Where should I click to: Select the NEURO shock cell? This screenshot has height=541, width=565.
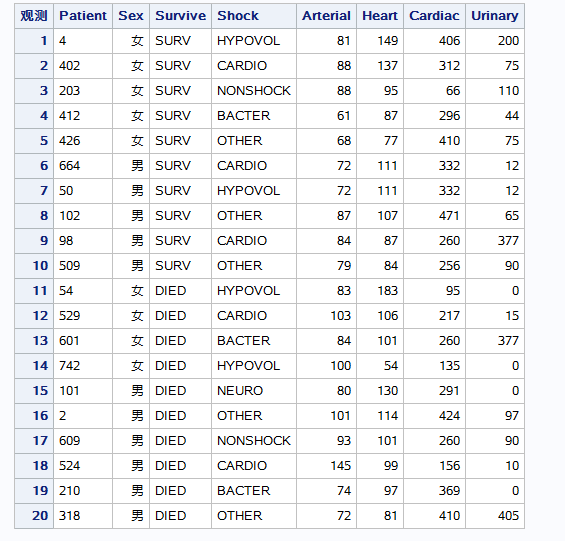point(254,391)
